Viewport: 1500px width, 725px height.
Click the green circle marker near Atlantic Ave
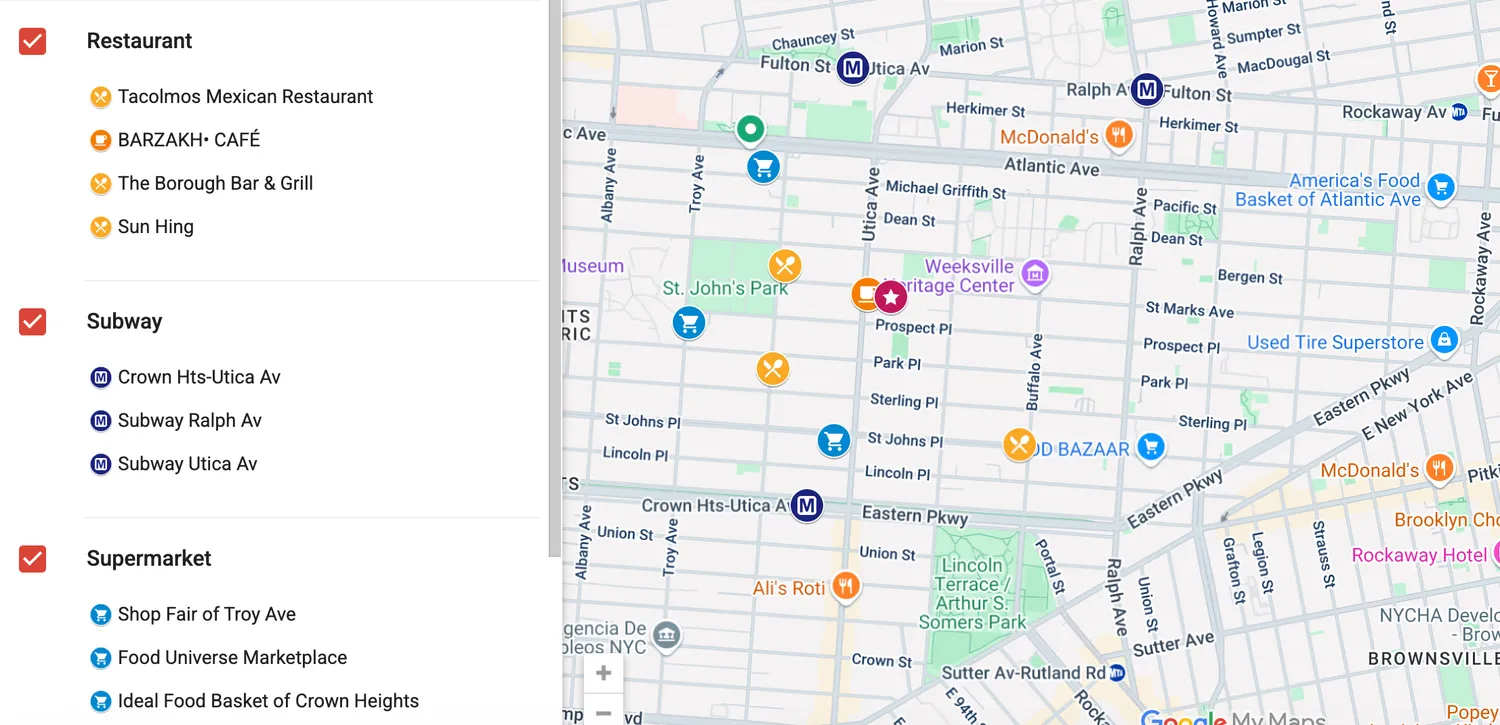click(750, 129)
